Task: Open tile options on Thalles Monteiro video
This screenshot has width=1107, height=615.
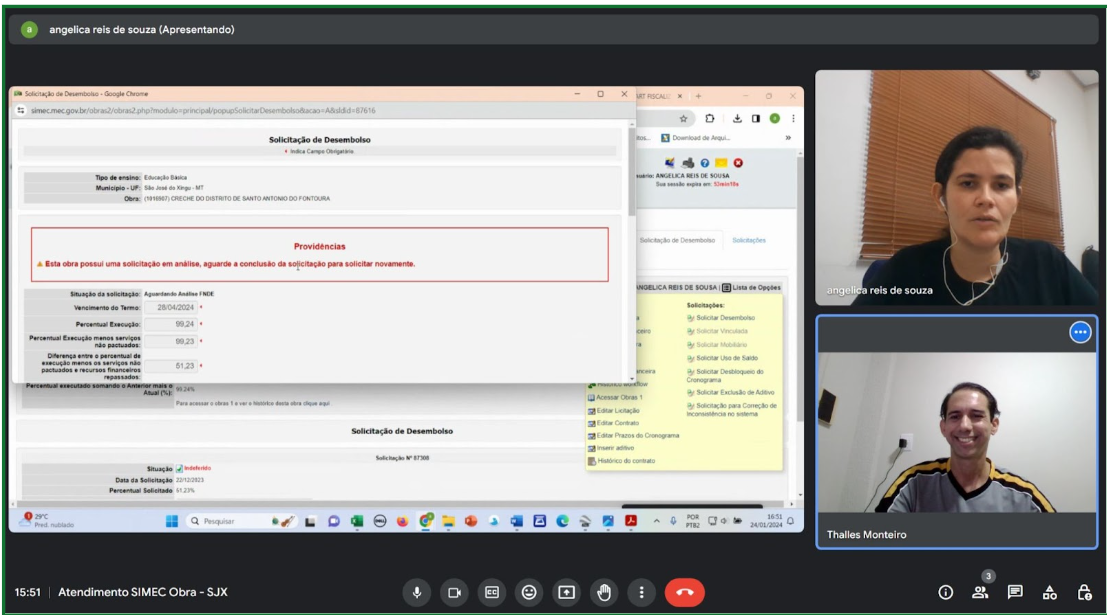Action: pyautogui.click(x=1080, y=333)
